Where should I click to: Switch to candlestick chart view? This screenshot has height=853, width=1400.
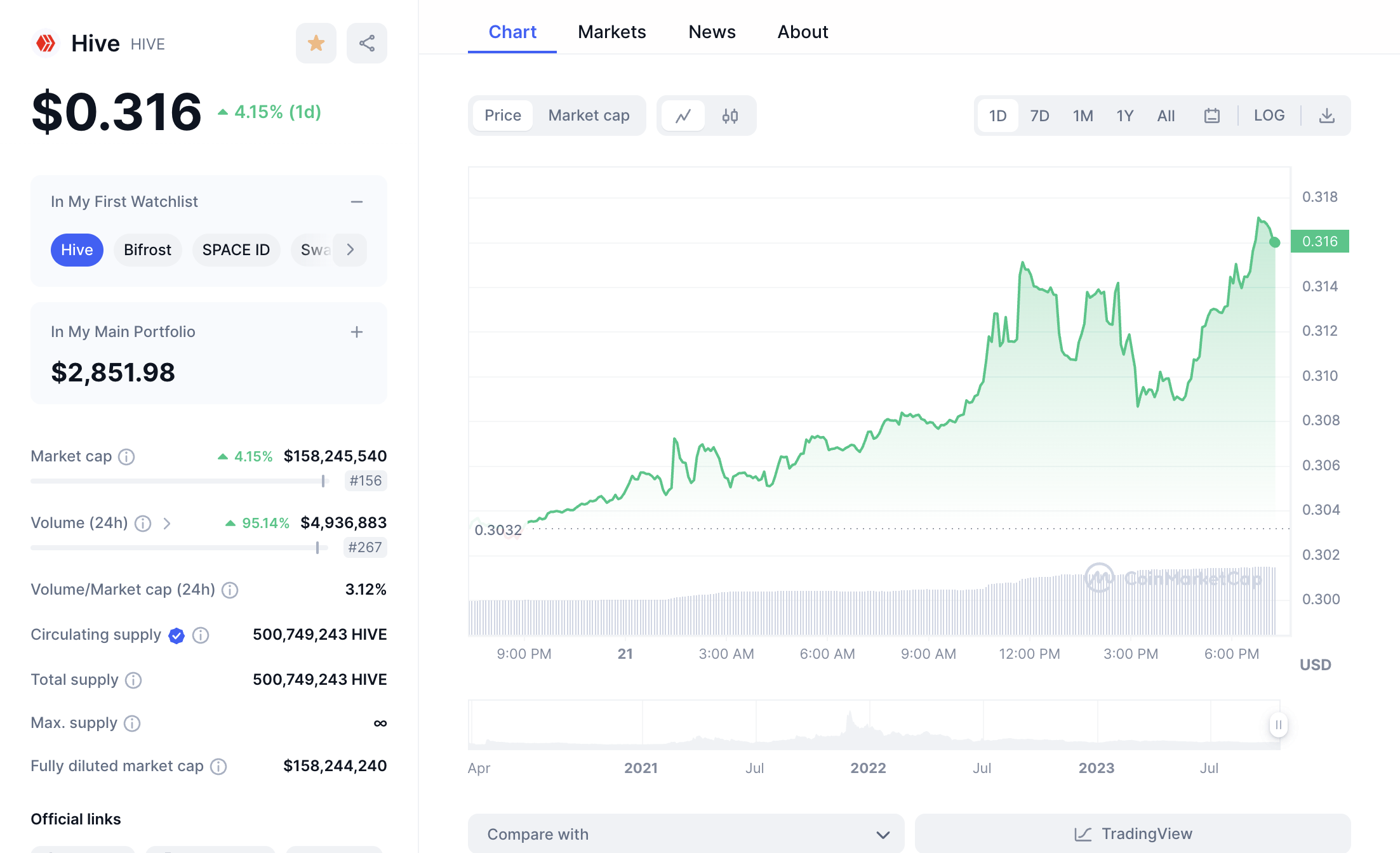pyautogui.click(x=730, y=116)
